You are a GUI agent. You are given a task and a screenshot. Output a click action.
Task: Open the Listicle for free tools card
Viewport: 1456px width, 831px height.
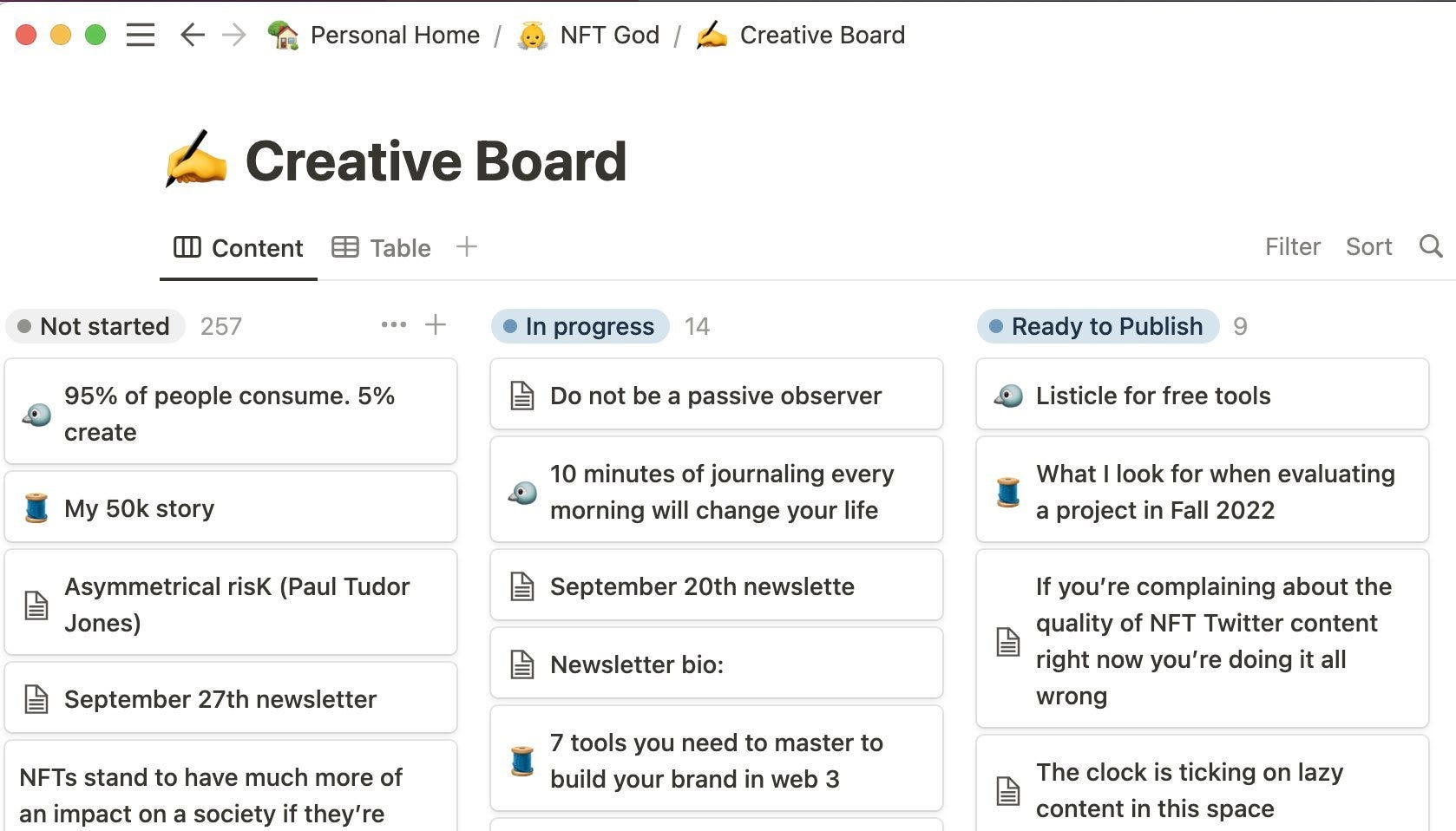click(1202, 396)
